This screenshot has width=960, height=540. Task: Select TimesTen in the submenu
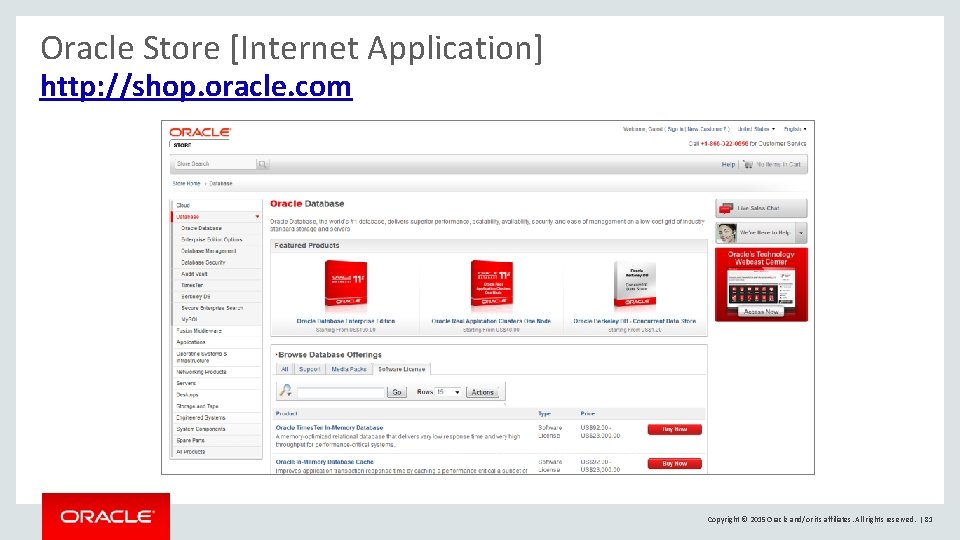[192, 285]
